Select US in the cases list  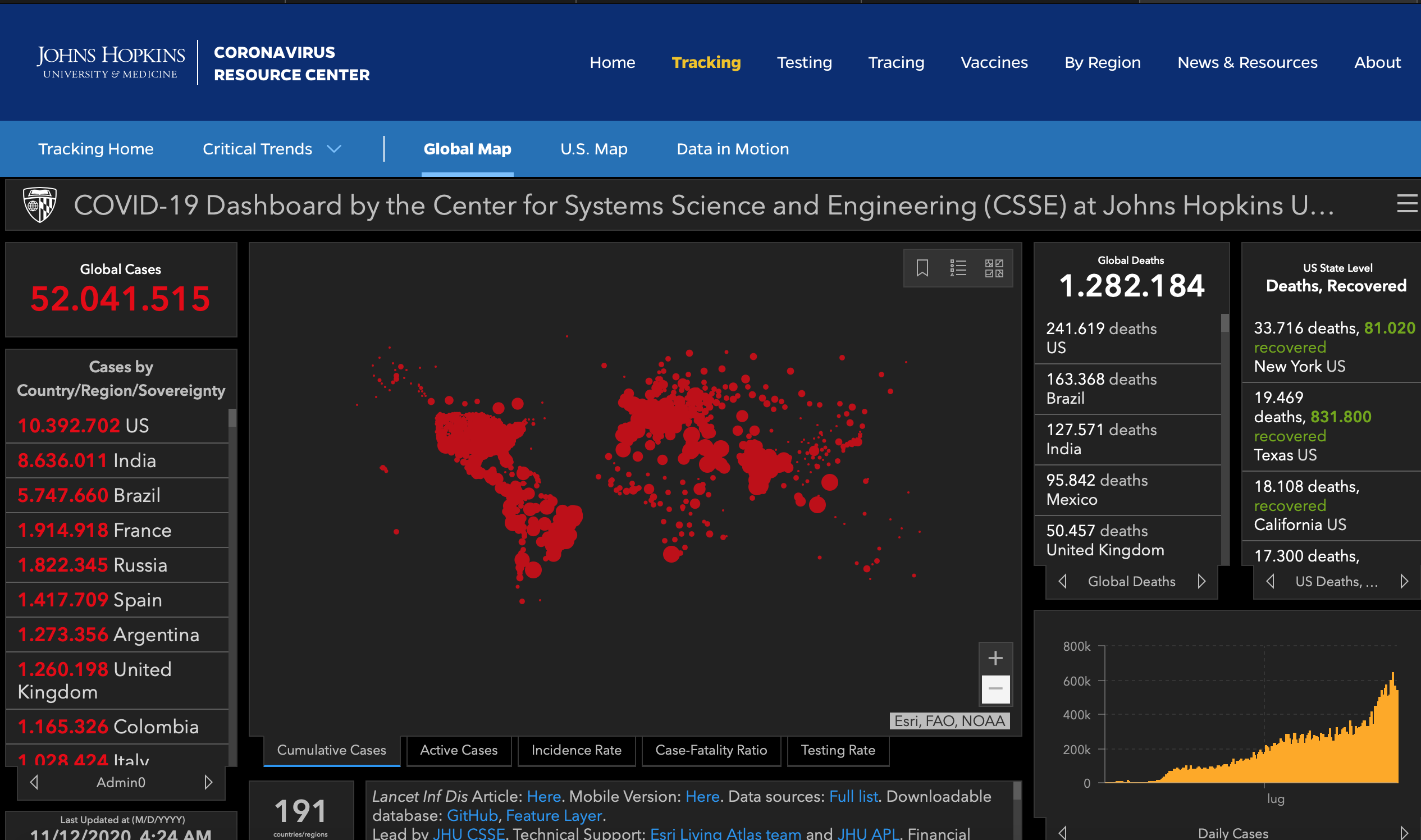(x=117, y=426)
